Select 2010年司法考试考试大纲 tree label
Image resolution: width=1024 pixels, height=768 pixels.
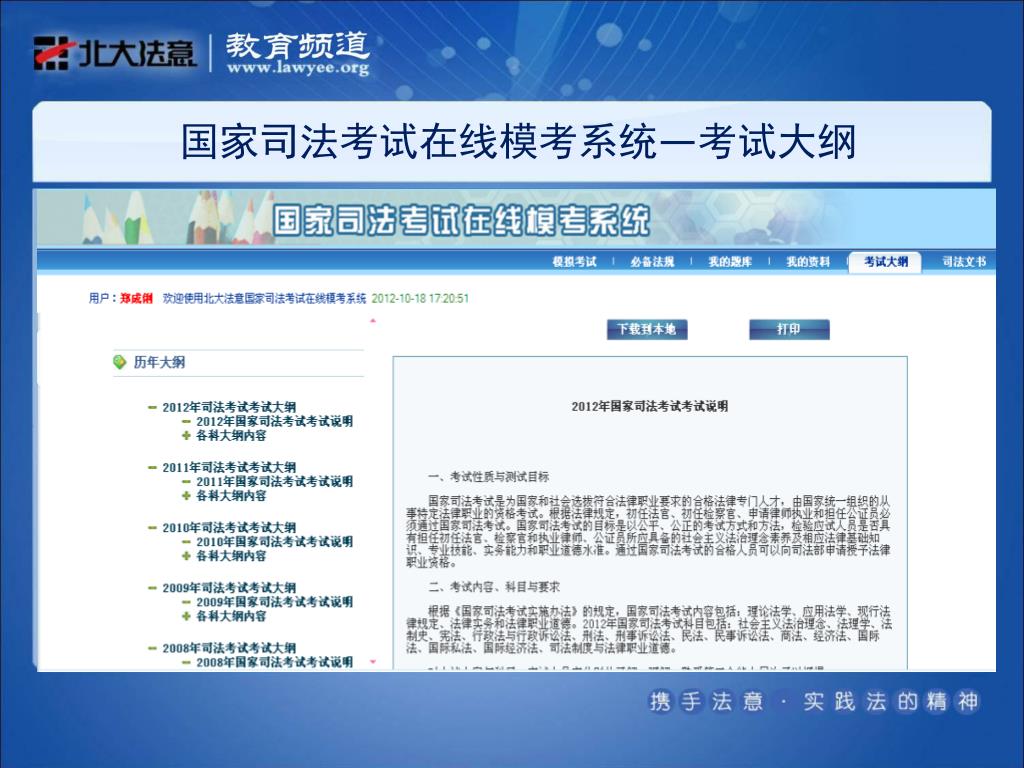point(229,527)
